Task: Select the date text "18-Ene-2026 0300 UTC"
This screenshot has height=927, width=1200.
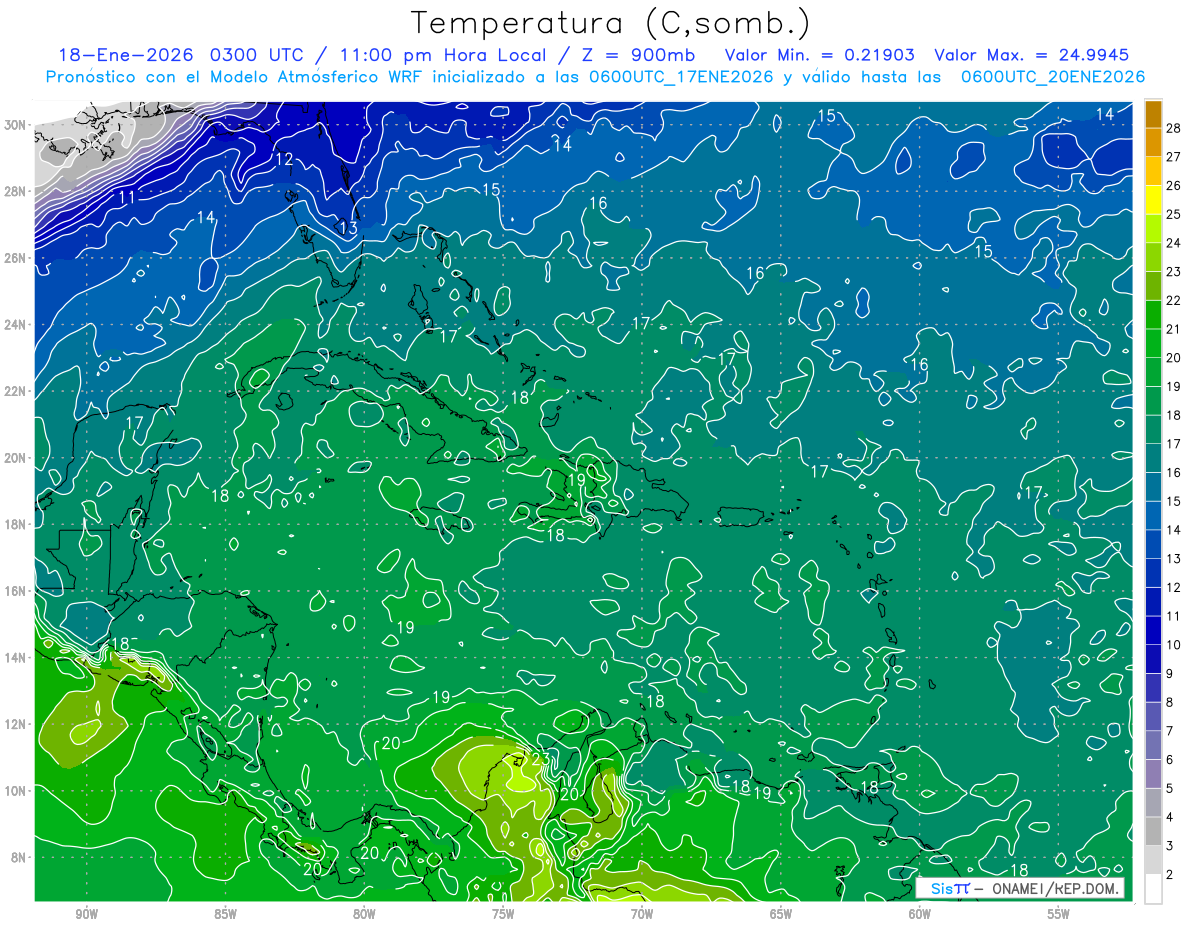Action: 183,55
